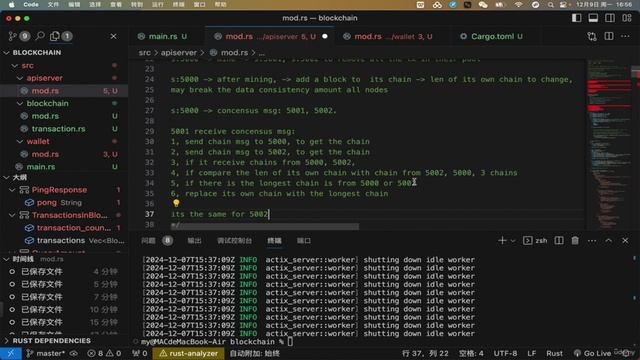640x360 pixels.
Task: Change language mode Rust in status bar
Action: (554, 353)
